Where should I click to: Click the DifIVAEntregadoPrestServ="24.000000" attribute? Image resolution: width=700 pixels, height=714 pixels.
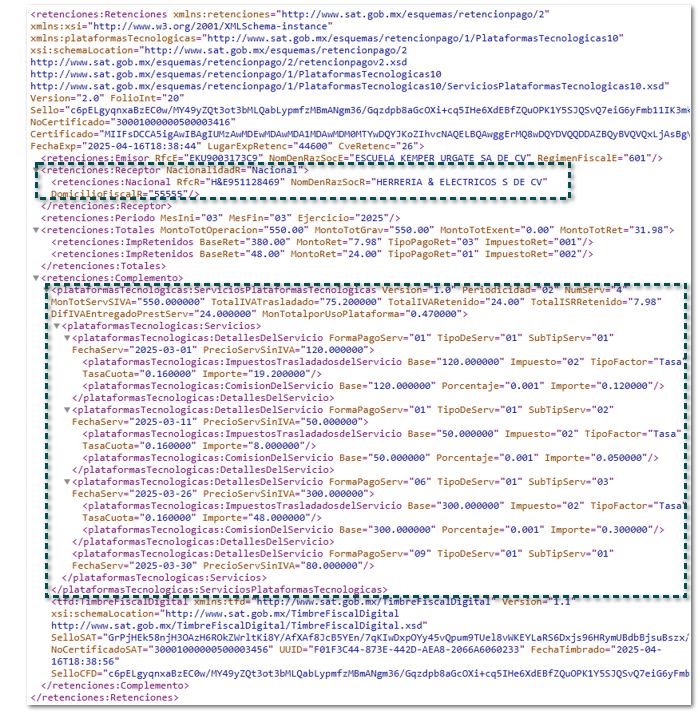tap(153, 314)
